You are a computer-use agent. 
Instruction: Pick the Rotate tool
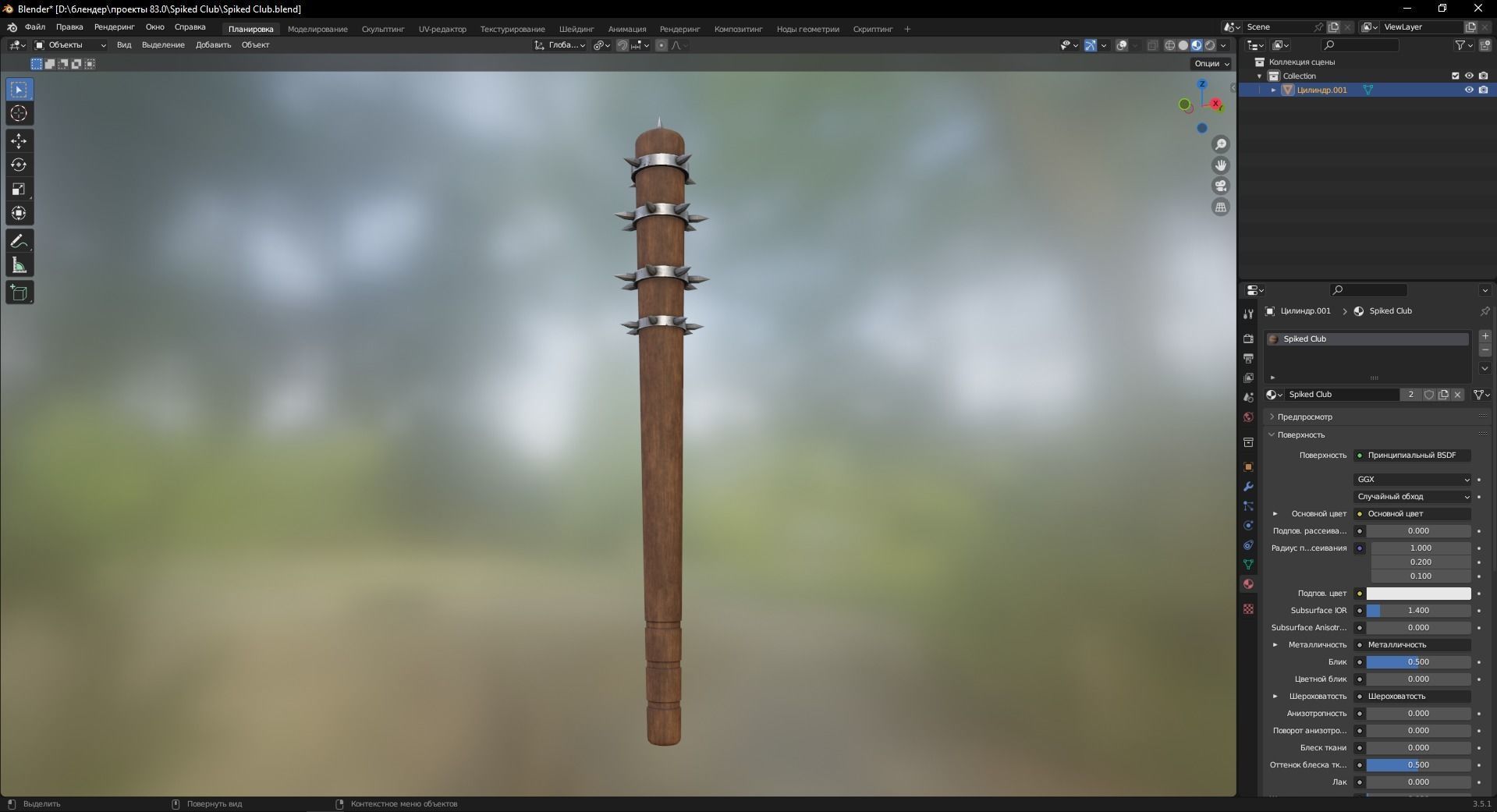19,165
